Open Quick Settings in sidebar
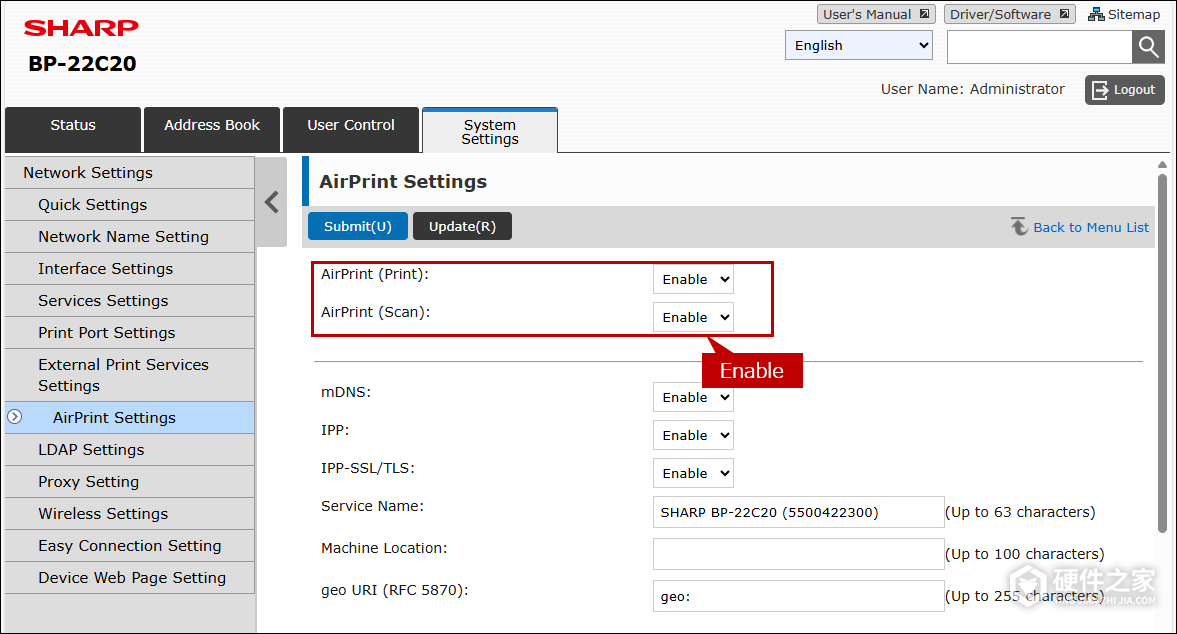Image resolution: width=1177 pixels, height=634 pixels. 129,205
